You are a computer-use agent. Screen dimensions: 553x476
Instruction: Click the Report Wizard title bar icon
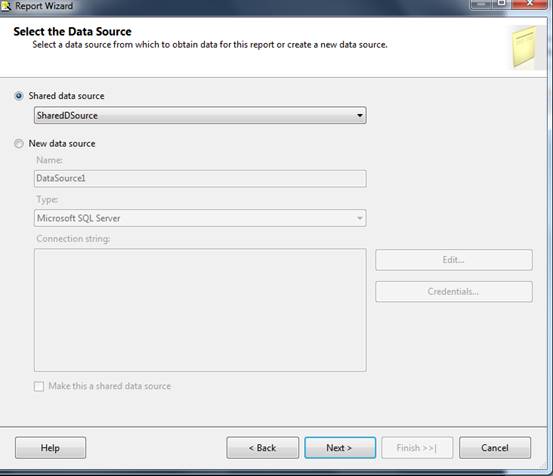coord(6,6)
